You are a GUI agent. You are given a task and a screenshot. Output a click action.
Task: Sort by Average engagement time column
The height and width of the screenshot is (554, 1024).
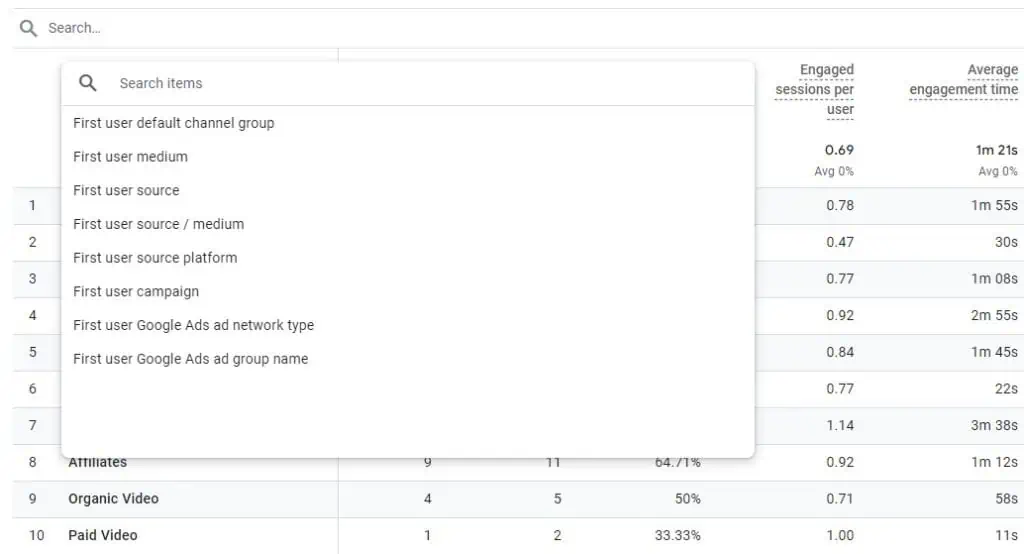click(963, 80)
